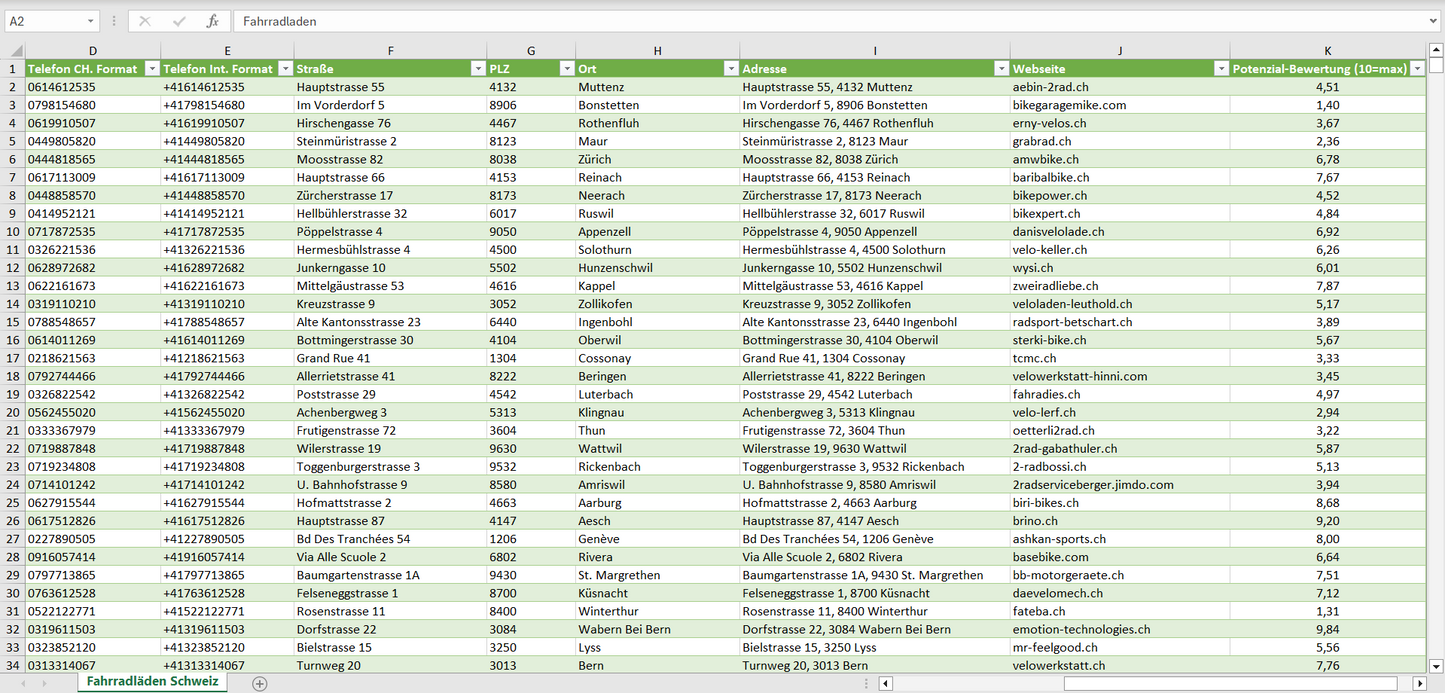Open the Name Box dropdown arrow
The width and height of the screenshot is (1445, 693).
[x=90, y=21]
